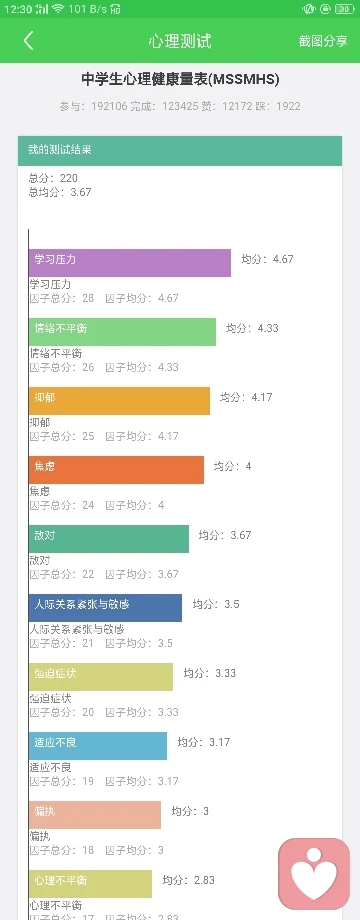Screen dimensions: 360x920
Task: Select the purple 学习压力 bar
Action: click(x=130, y=263)
